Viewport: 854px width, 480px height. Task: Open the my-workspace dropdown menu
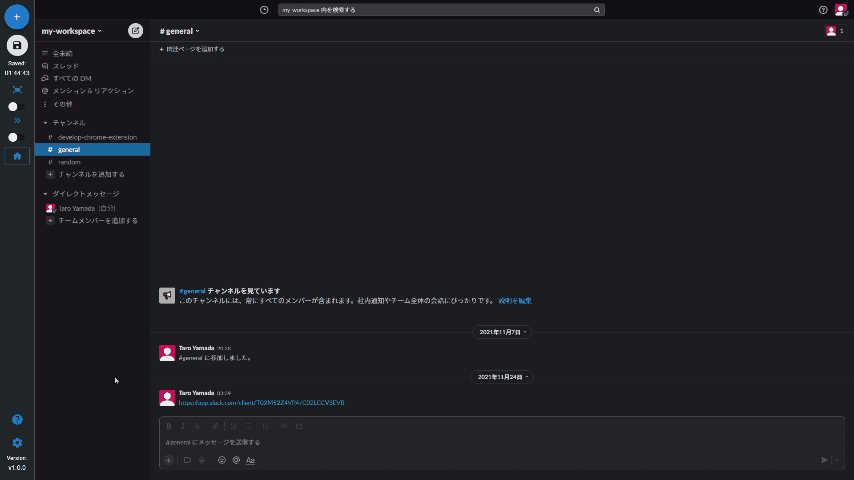point(71,31)
